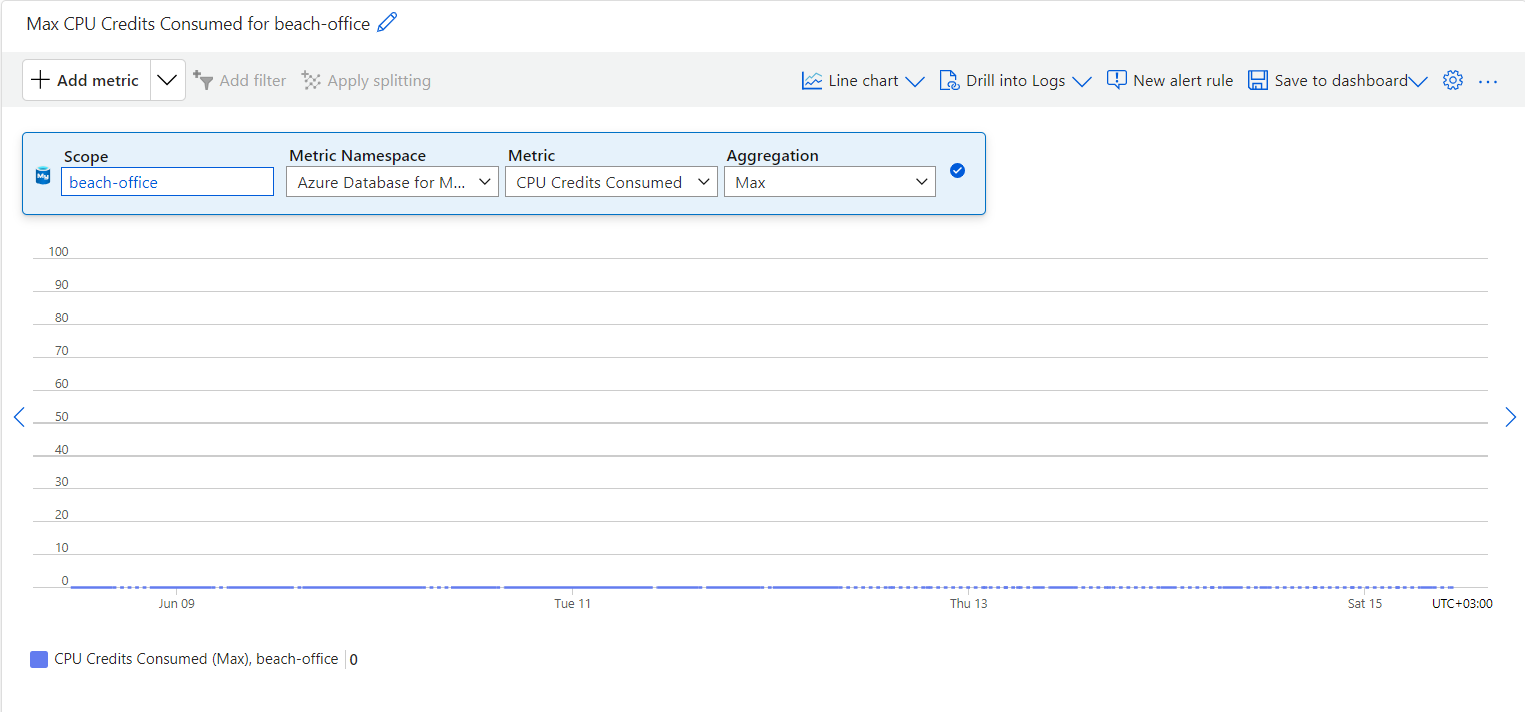Open more options ellipsis menu
Viewport: 1525px width, 712px height.
pyautogui.click(x=1488, y=81)
